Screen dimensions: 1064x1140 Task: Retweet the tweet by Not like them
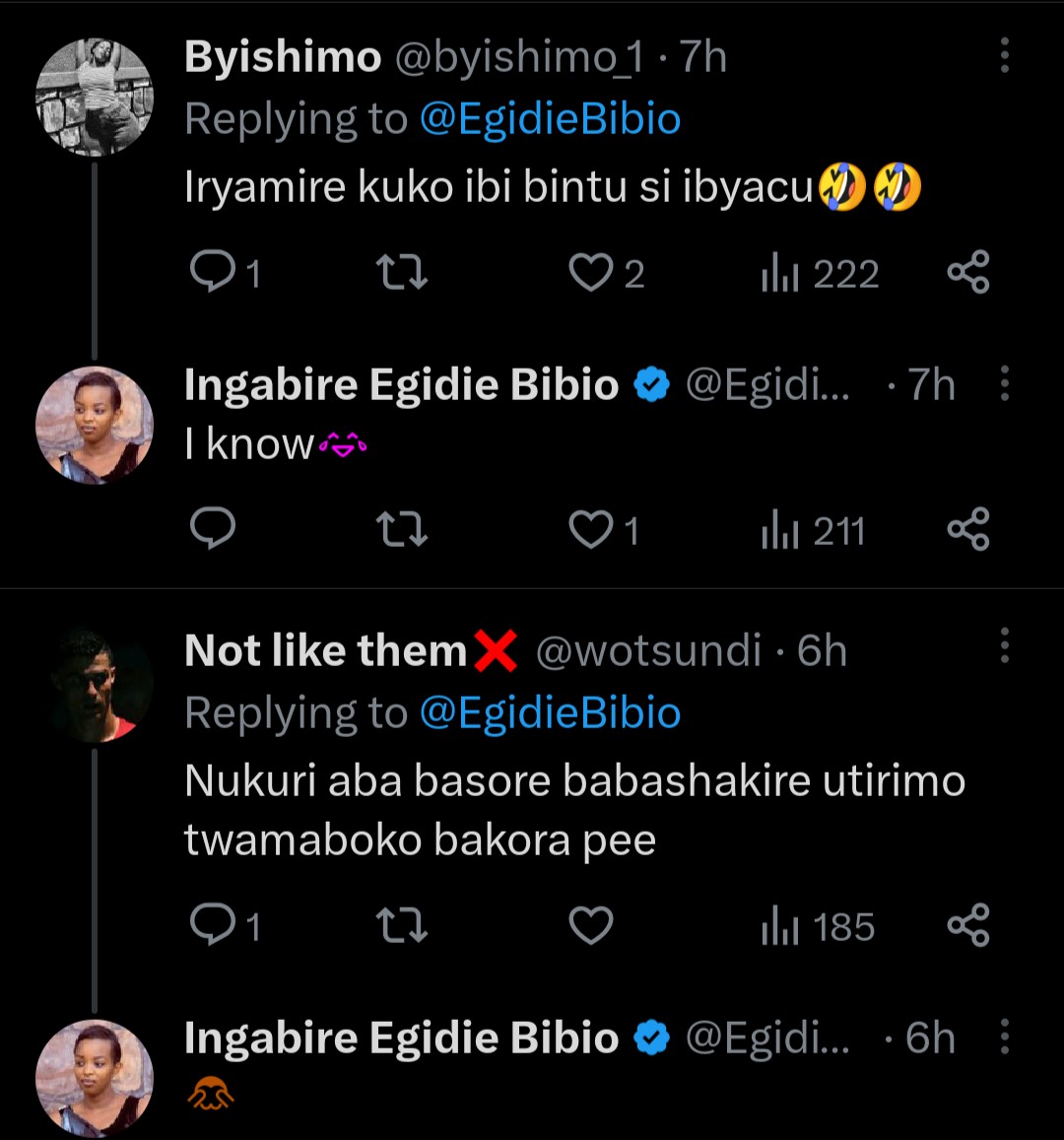[x=402, y=926]
